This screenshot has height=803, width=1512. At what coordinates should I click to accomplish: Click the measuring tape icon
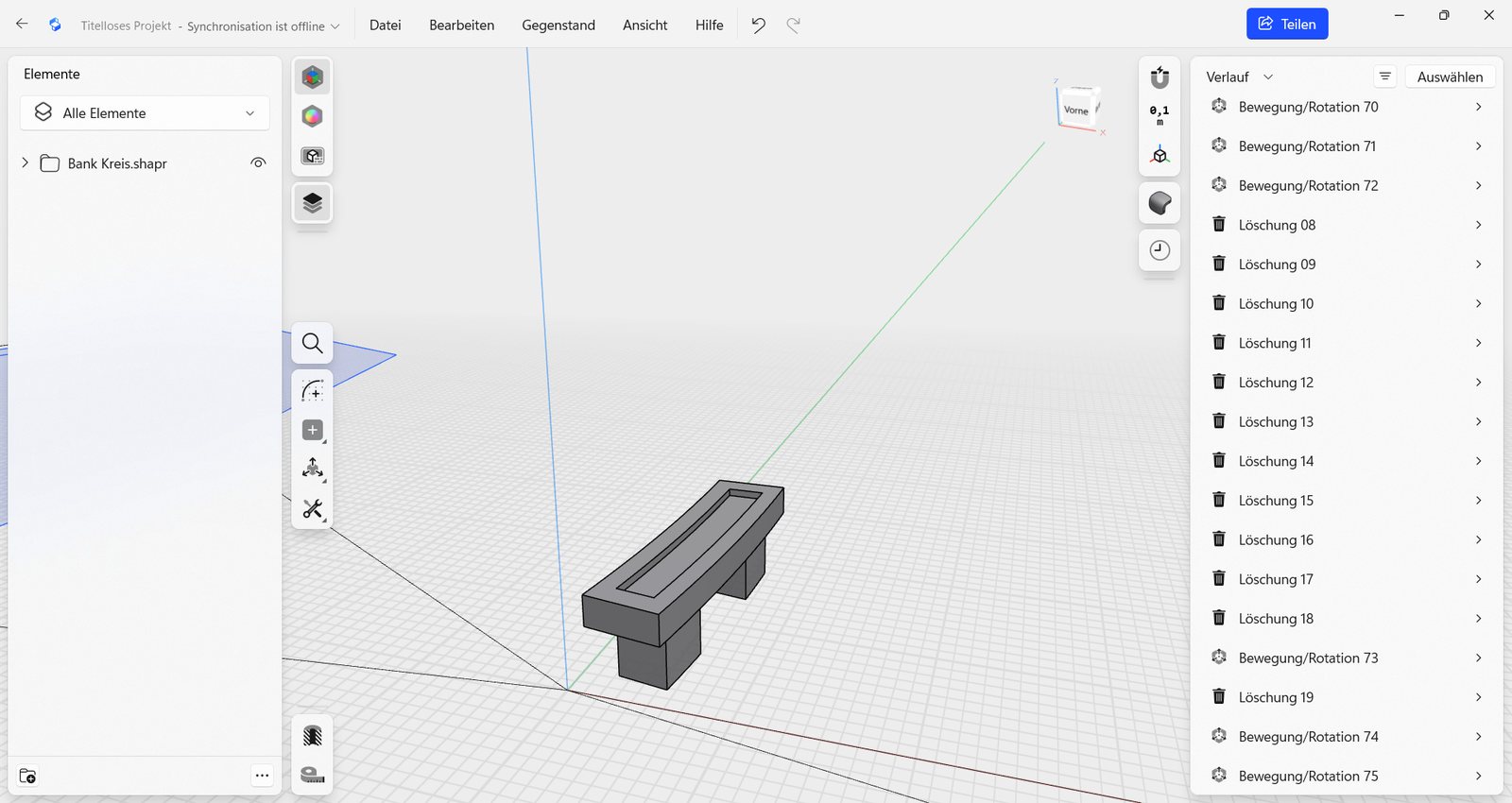coord(313,775)
